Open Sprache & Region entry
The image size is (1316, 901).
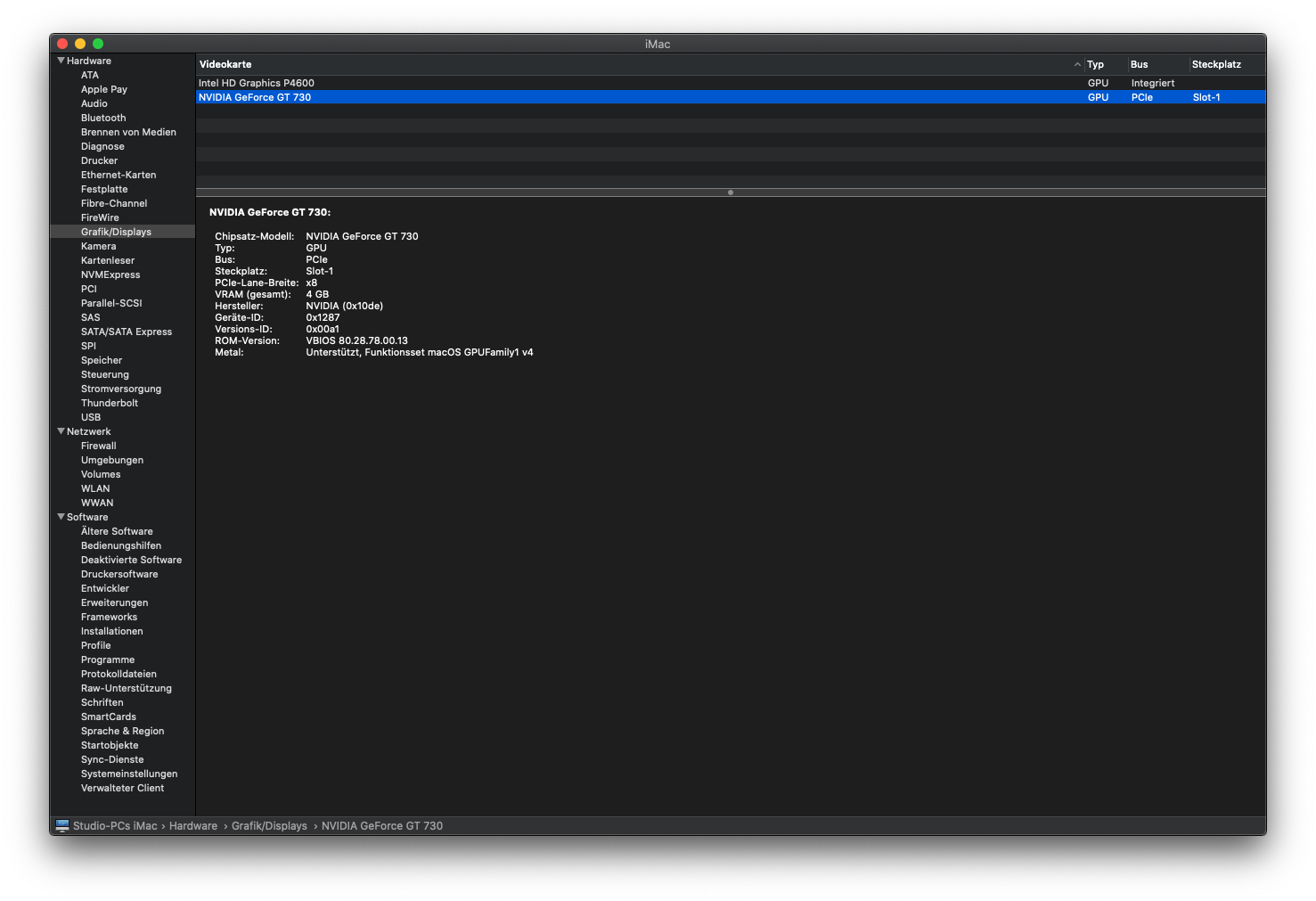pos(122,731)
